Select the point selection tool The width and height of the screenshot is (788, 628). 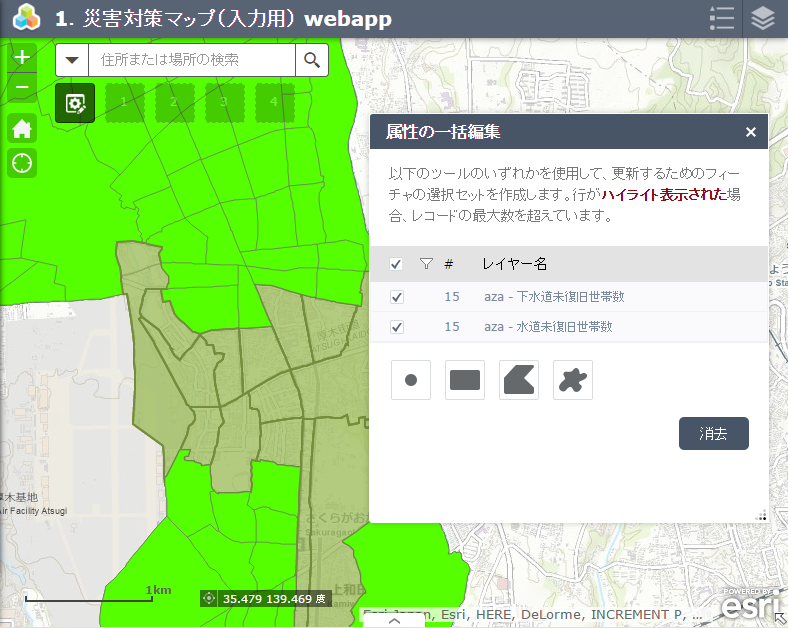(x=411, y=380)
